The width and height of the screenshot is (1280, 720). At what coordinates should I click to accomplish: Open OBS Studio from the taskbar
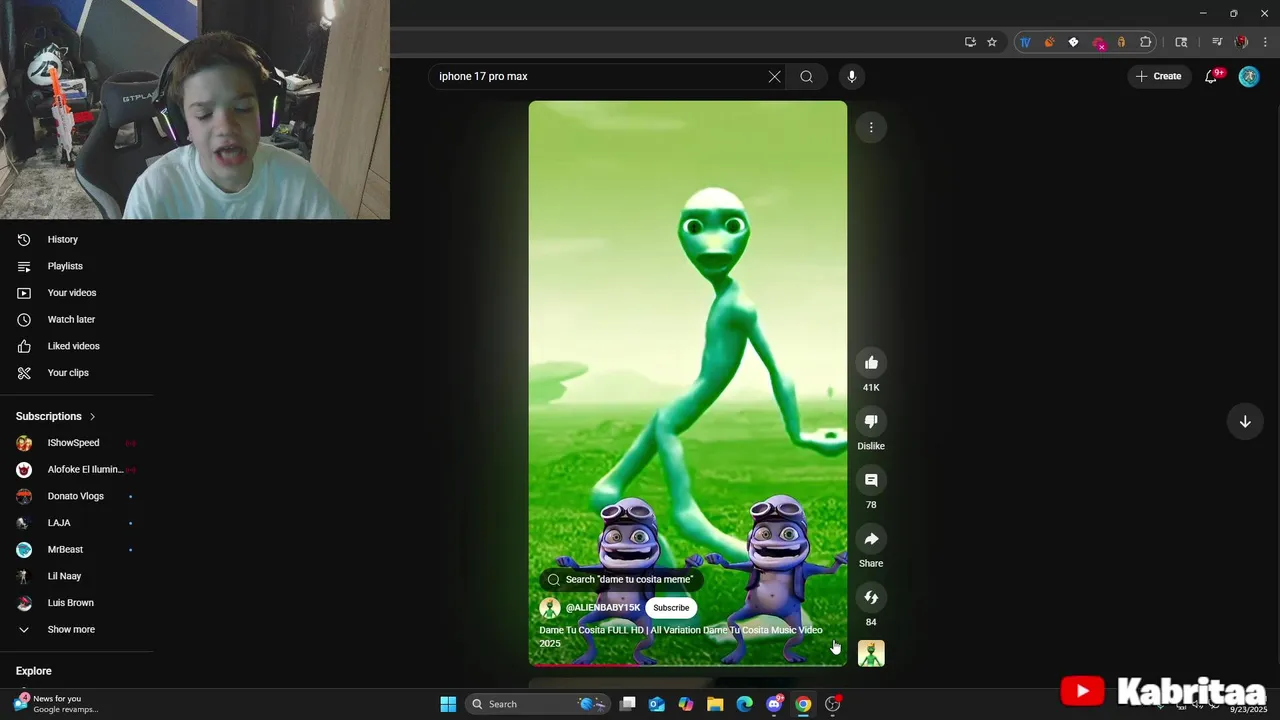[x=832, y=704]
